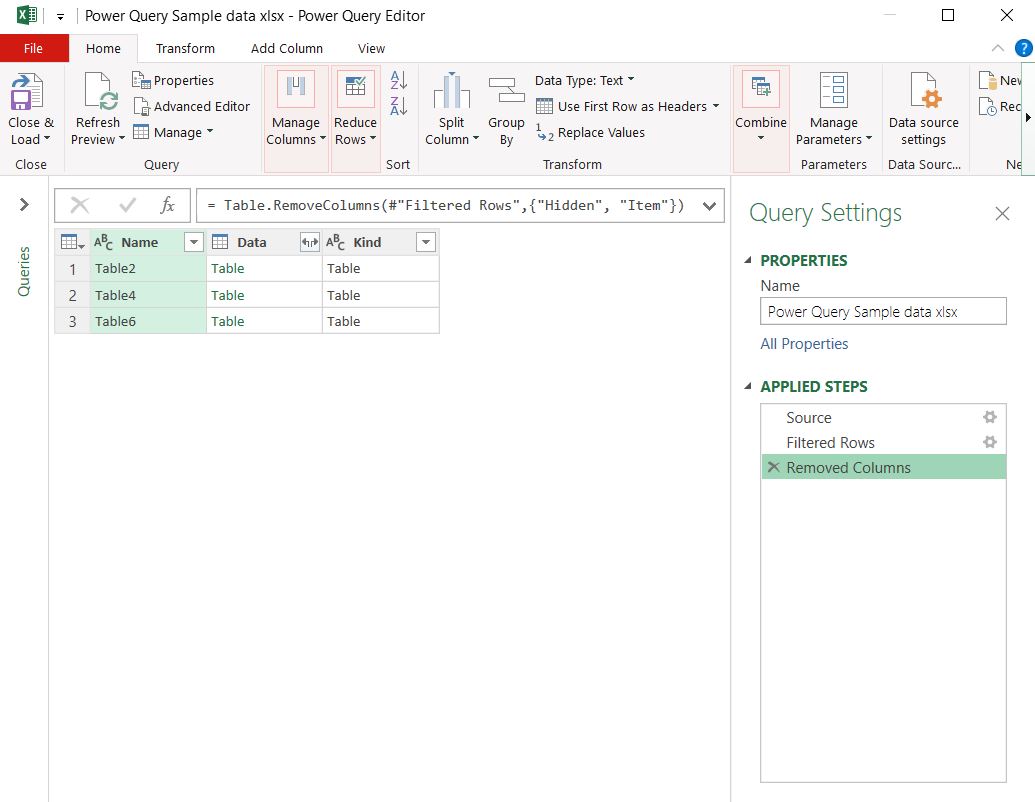Close the Query Settings pane
Image resolution: width=1035 pixels, height=802 pixels.
1002,213
